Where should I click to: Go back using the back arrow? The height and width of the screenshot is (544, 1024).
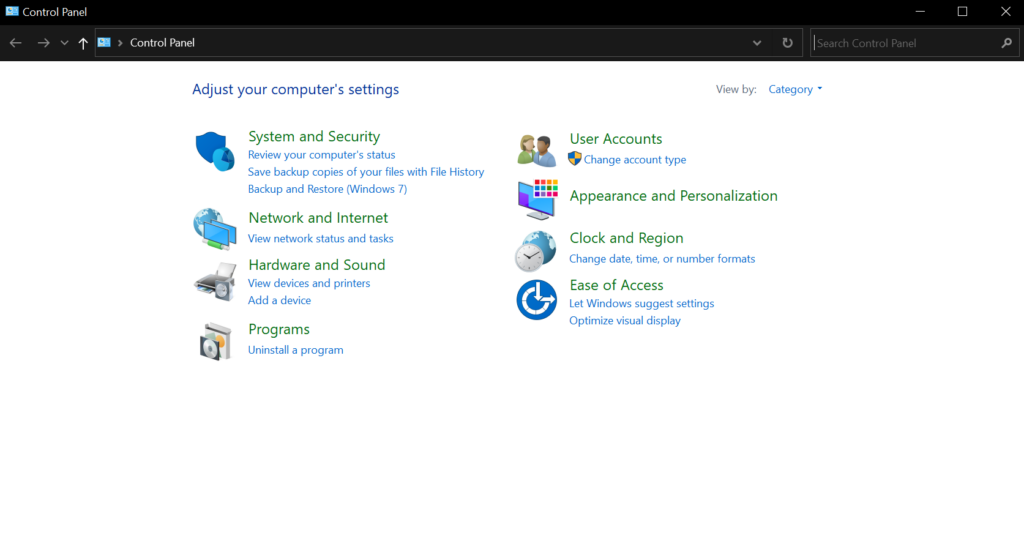coord(16,43)
